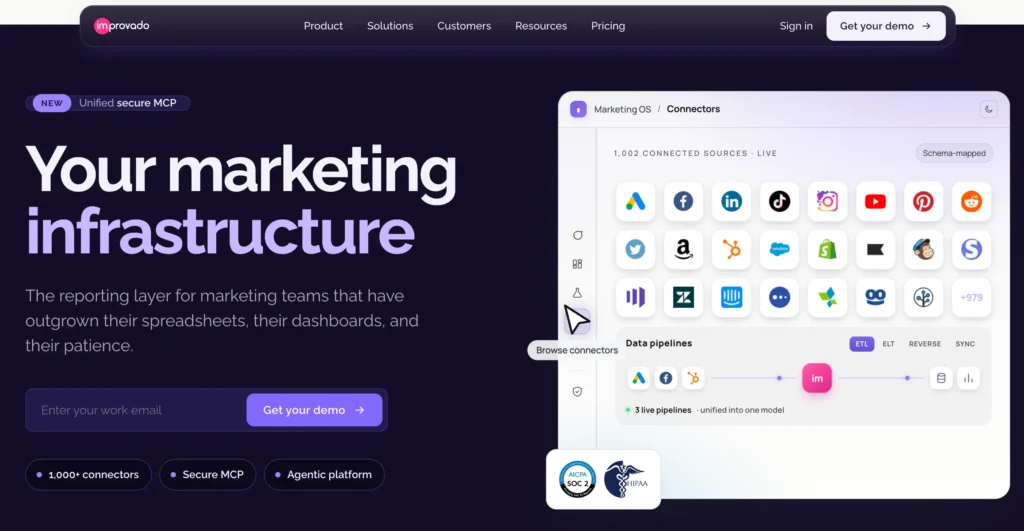The image size is (1024, 531).
Task: Select the shield checkmark icon in the sidebar
Action: click(x=577, y=392)
